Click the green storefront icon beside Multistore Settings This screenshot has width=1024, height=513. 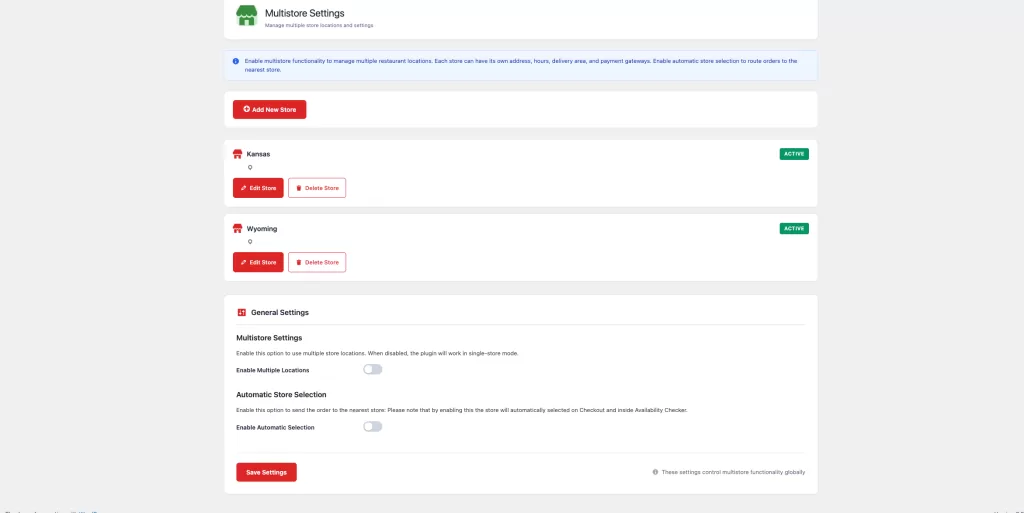[247, 16]
